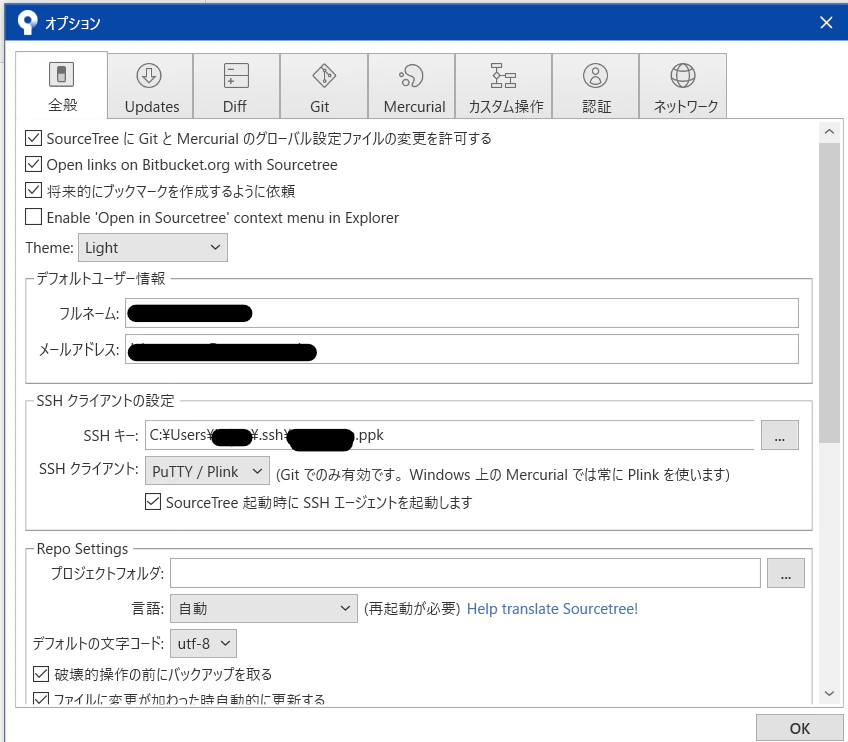Viewport: 848px width, 742px height.
Task: Toggle 破壊的操作の前にバックアップを取る checkbox
Action: (x=41, y=674)
